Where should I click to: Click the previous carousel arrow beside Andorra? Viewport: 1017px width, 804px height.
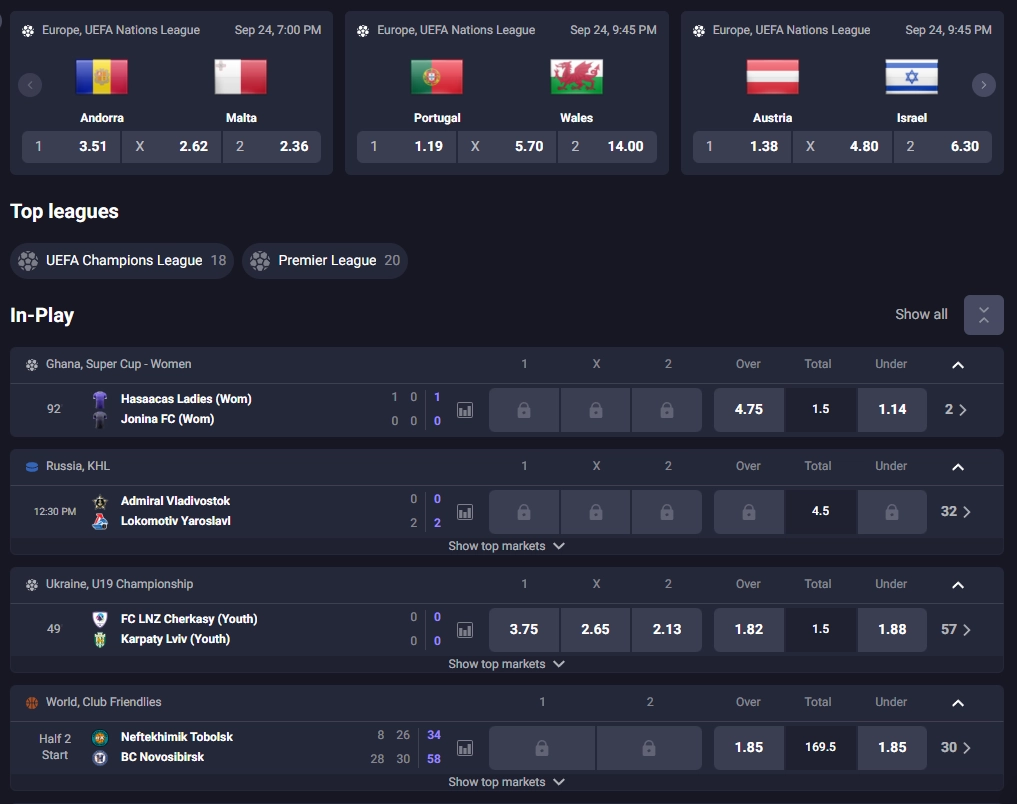coord(30,85)
